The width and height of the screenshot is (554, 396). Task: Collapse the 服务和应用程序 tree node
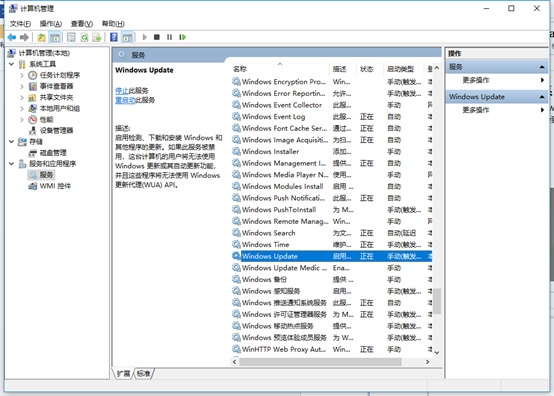point(12,164)
